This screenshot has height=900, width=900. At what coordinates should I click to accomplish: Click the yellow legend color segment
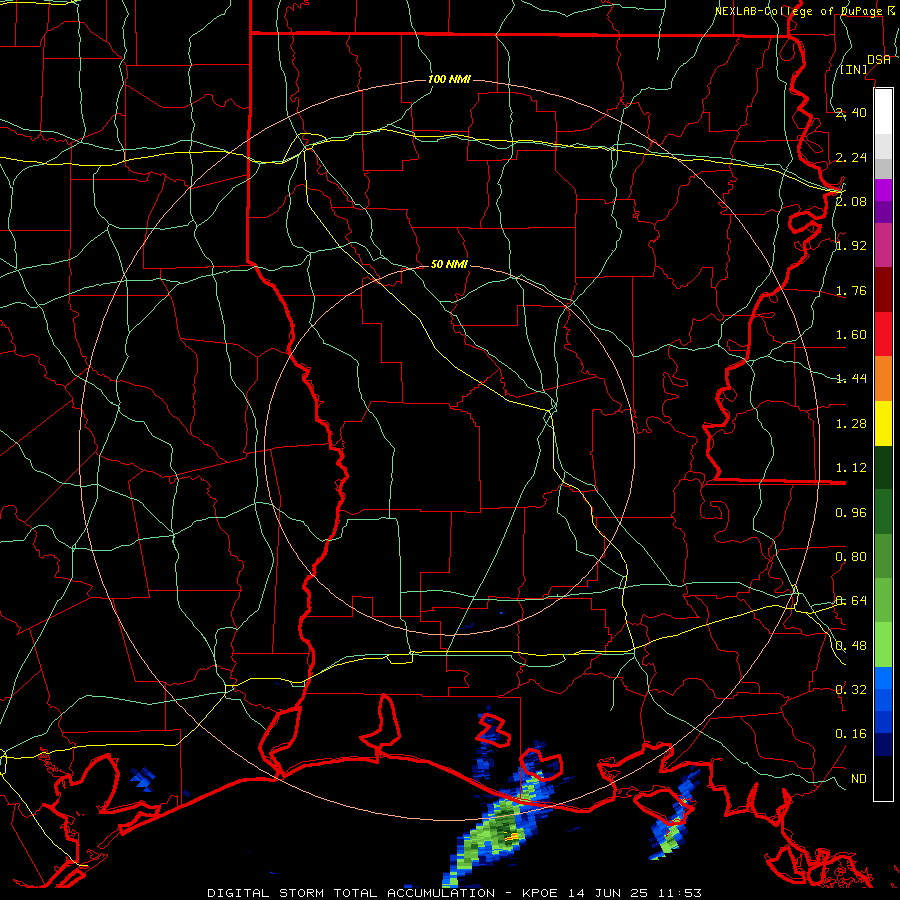point(883,423)
